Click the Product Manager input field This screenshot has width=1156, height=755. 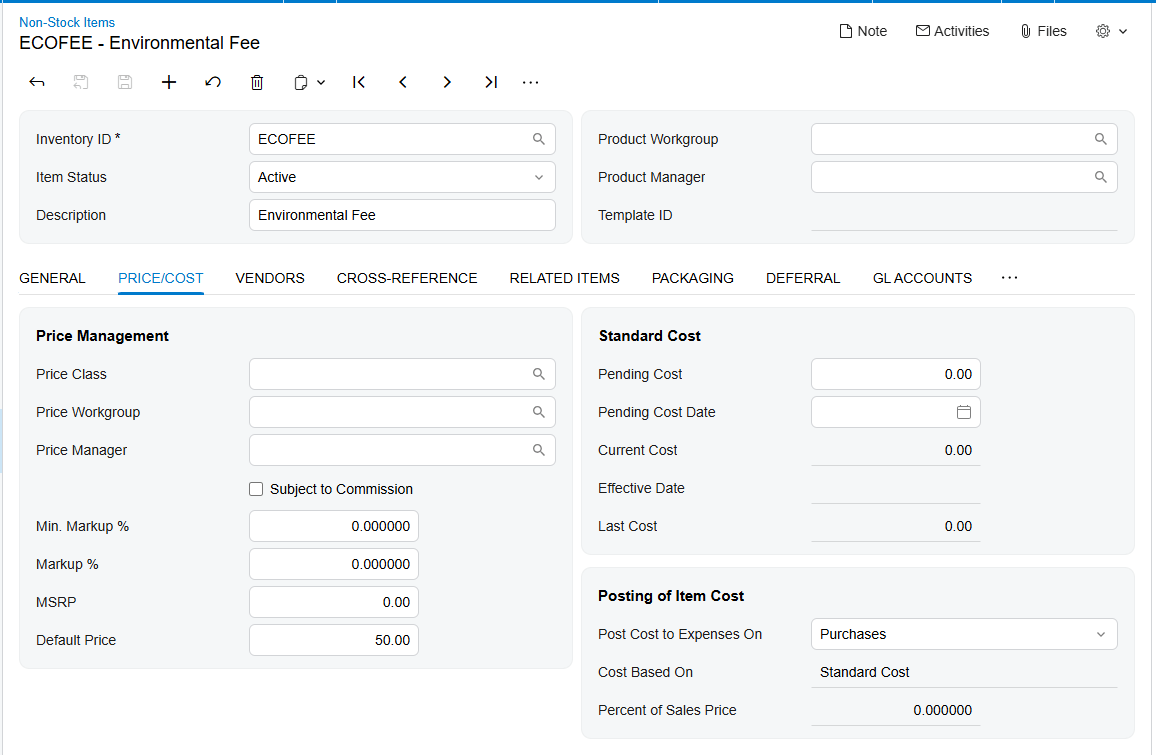coord(964,177)
